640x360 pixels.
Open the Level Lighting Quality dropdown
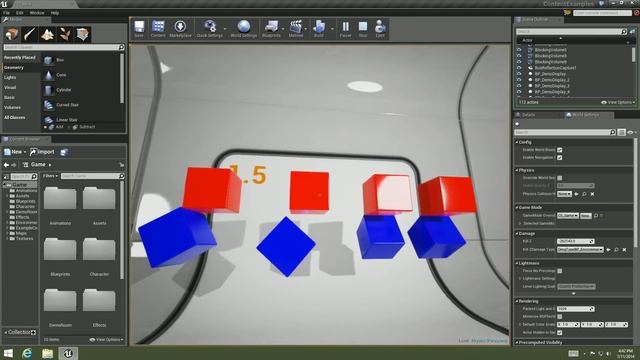[576, 287]
